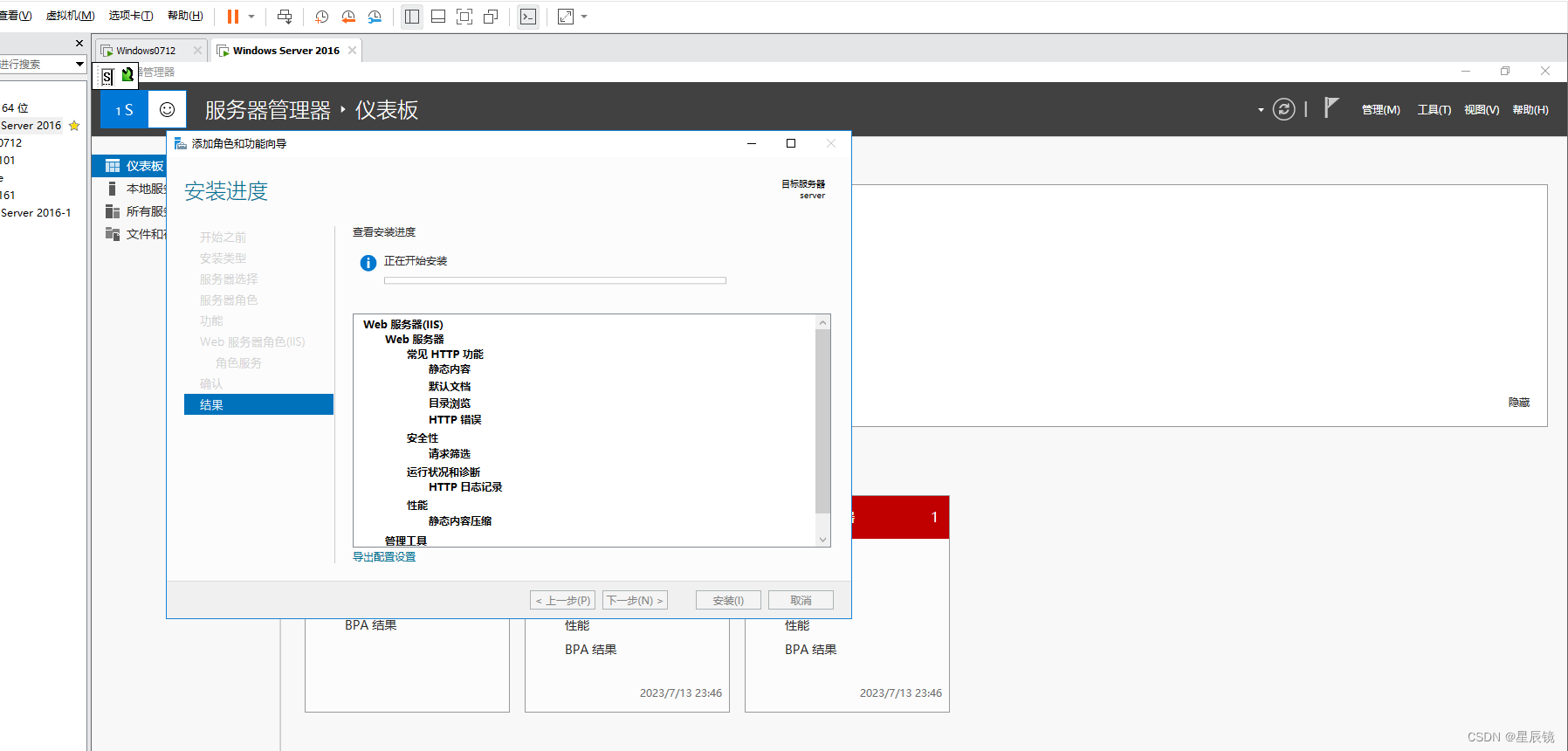Select the Windows Server 2016 tab
The height and width of the screenshot is (751, 1568).
coord(285,51)
